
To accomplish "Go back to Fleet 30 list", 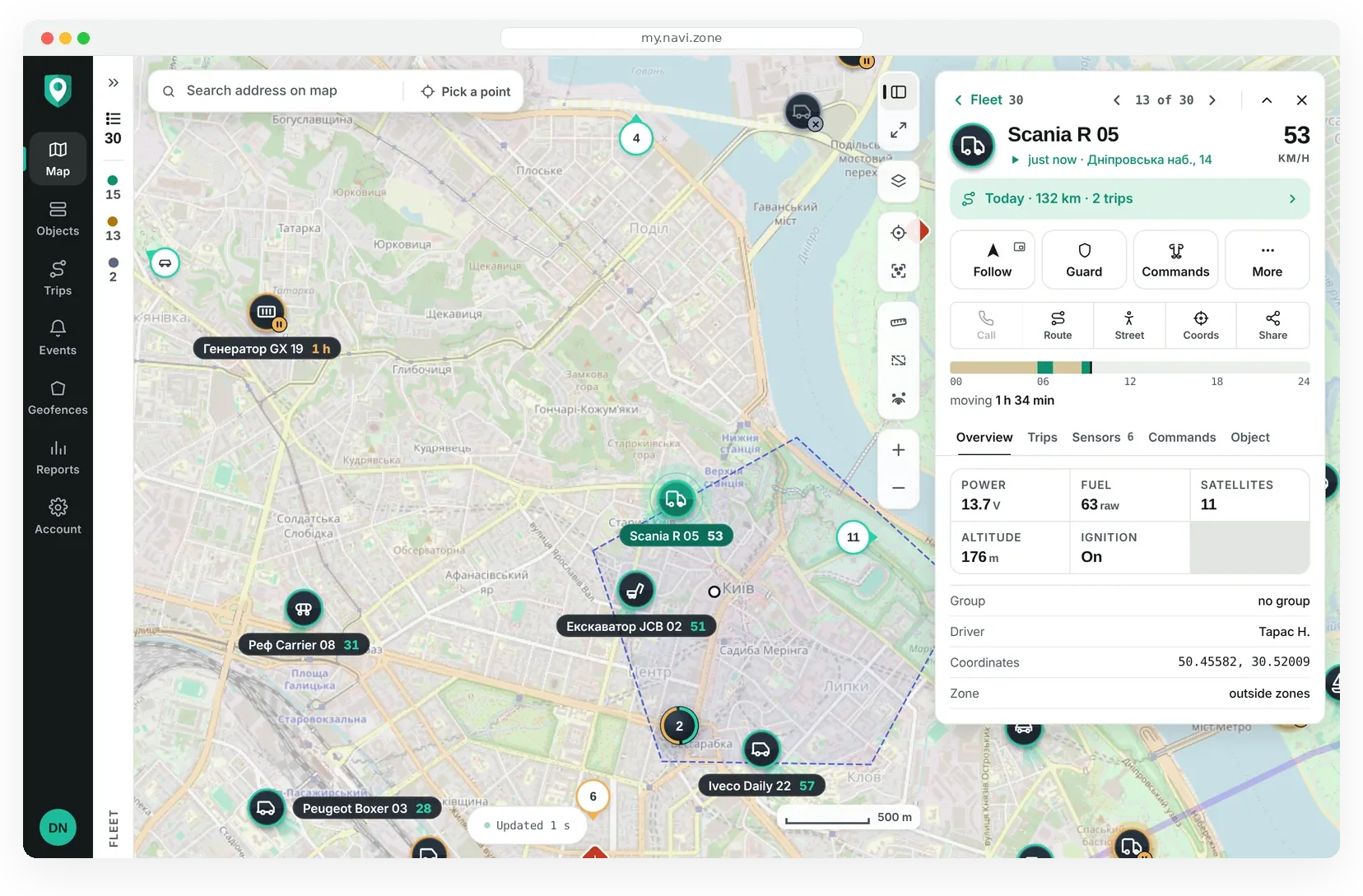I will coord(989,100).
